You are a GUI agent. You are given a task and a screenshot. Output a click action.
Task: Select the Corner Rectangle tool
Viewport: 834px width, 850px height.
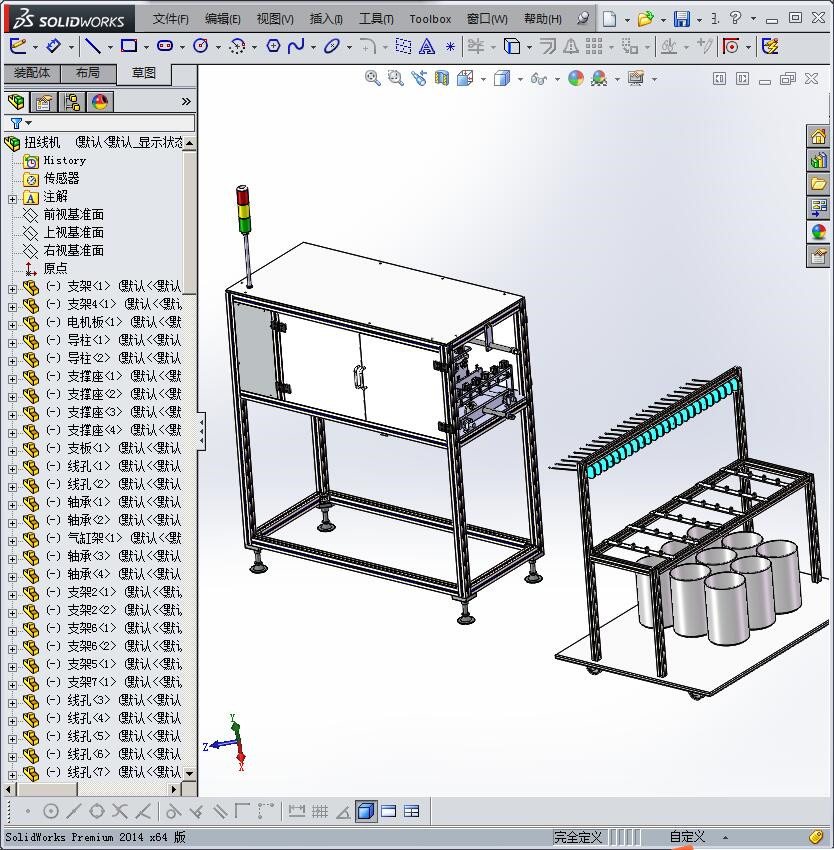tap(129, 46)
